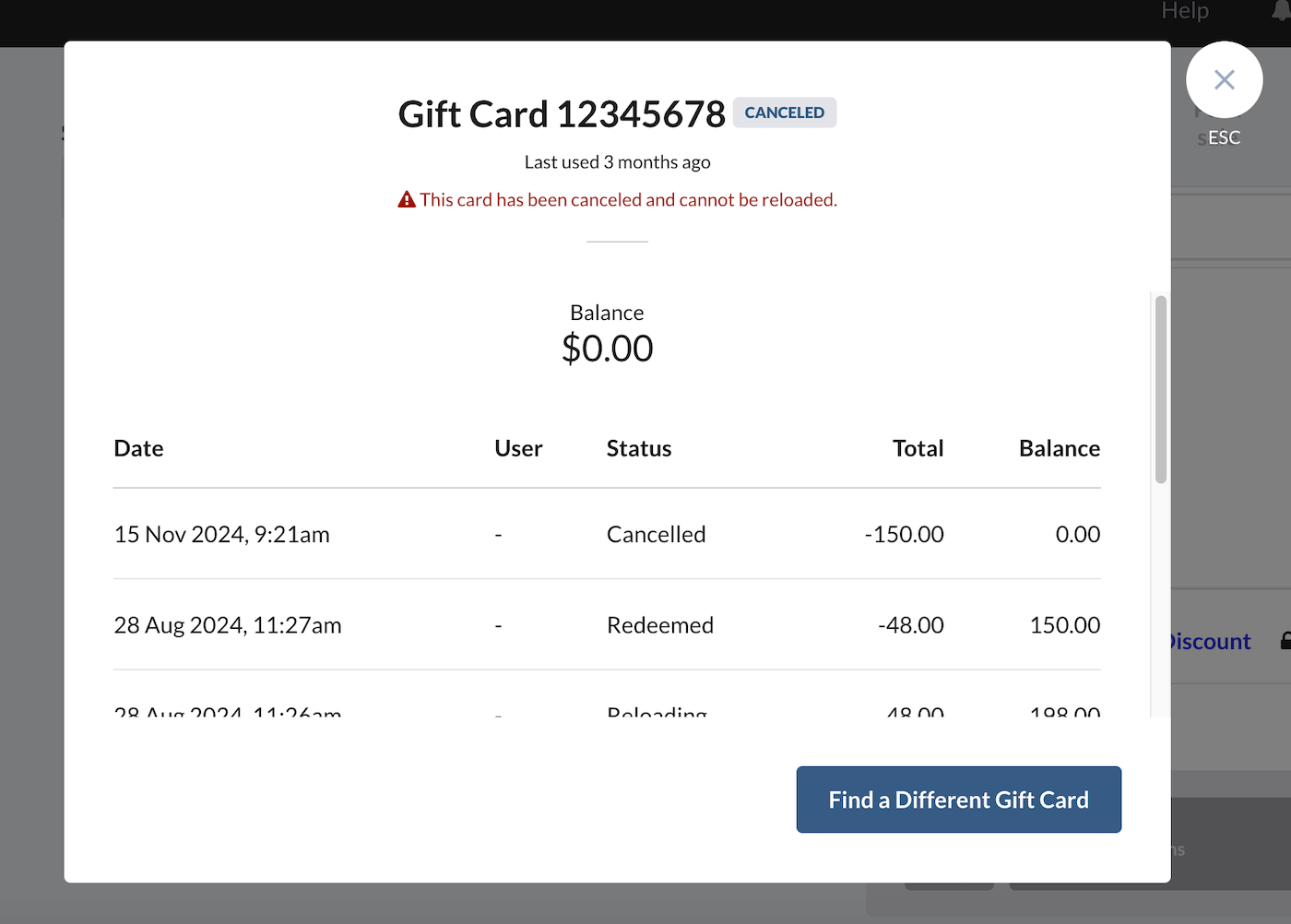The image size is (1291, 924).
Task: Click Find a Different Gift Card button
Action: 958,800
